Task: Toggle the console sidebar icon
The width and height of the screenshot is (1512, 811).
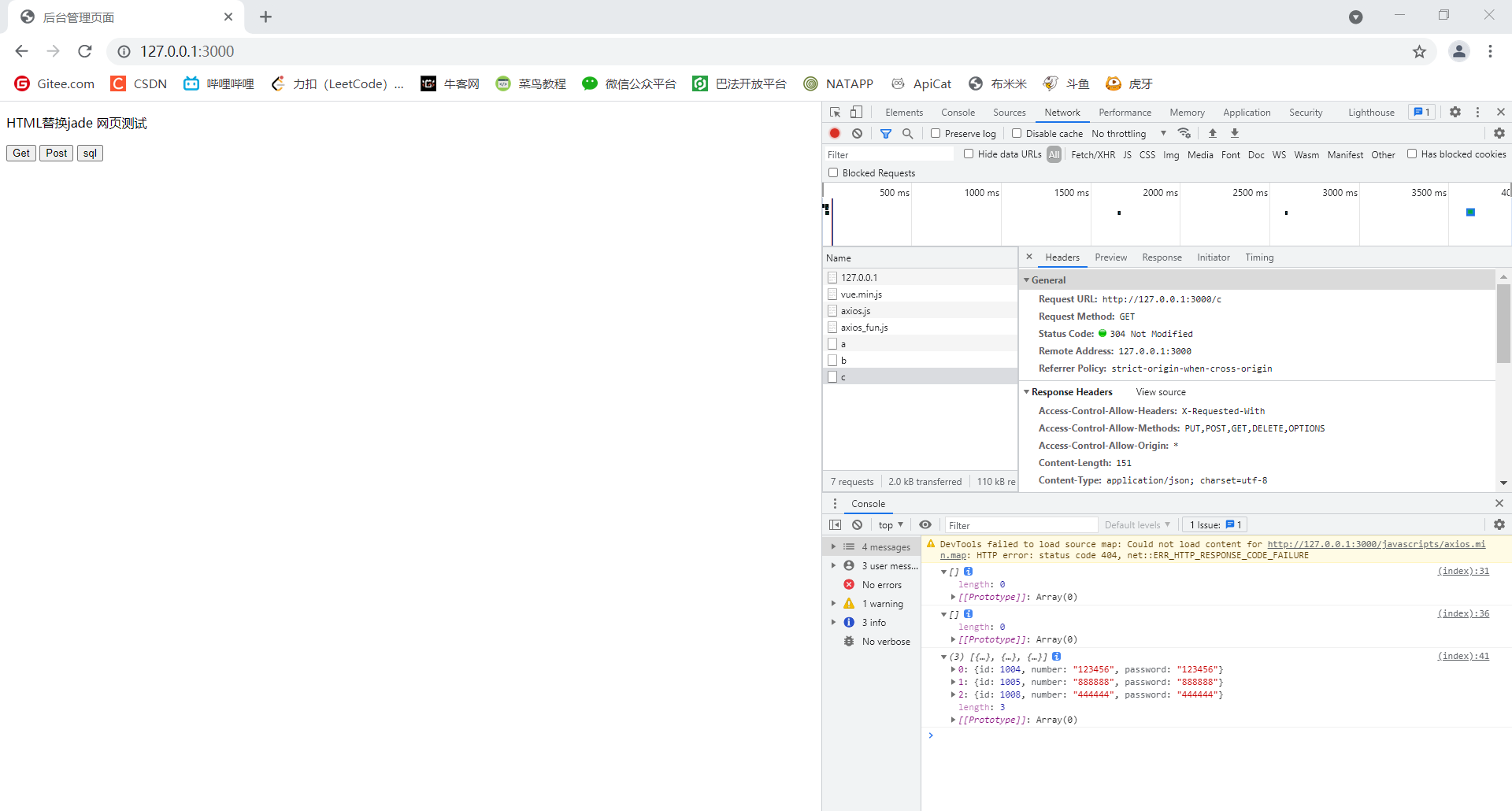Action: (836, 525)
